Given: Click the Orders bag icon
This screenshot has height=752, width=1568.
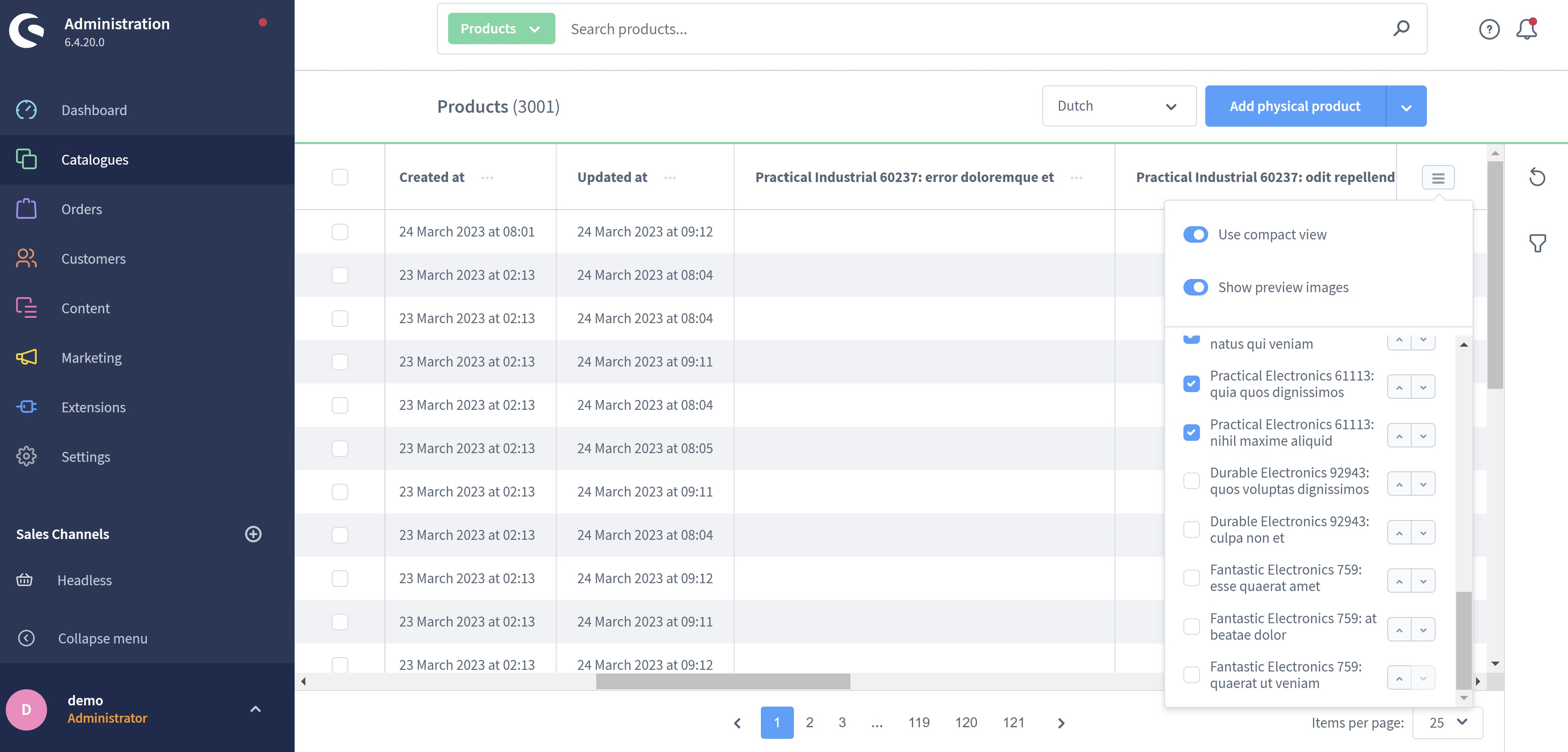Looking at the screenshot, I should [x=26, y=209].
